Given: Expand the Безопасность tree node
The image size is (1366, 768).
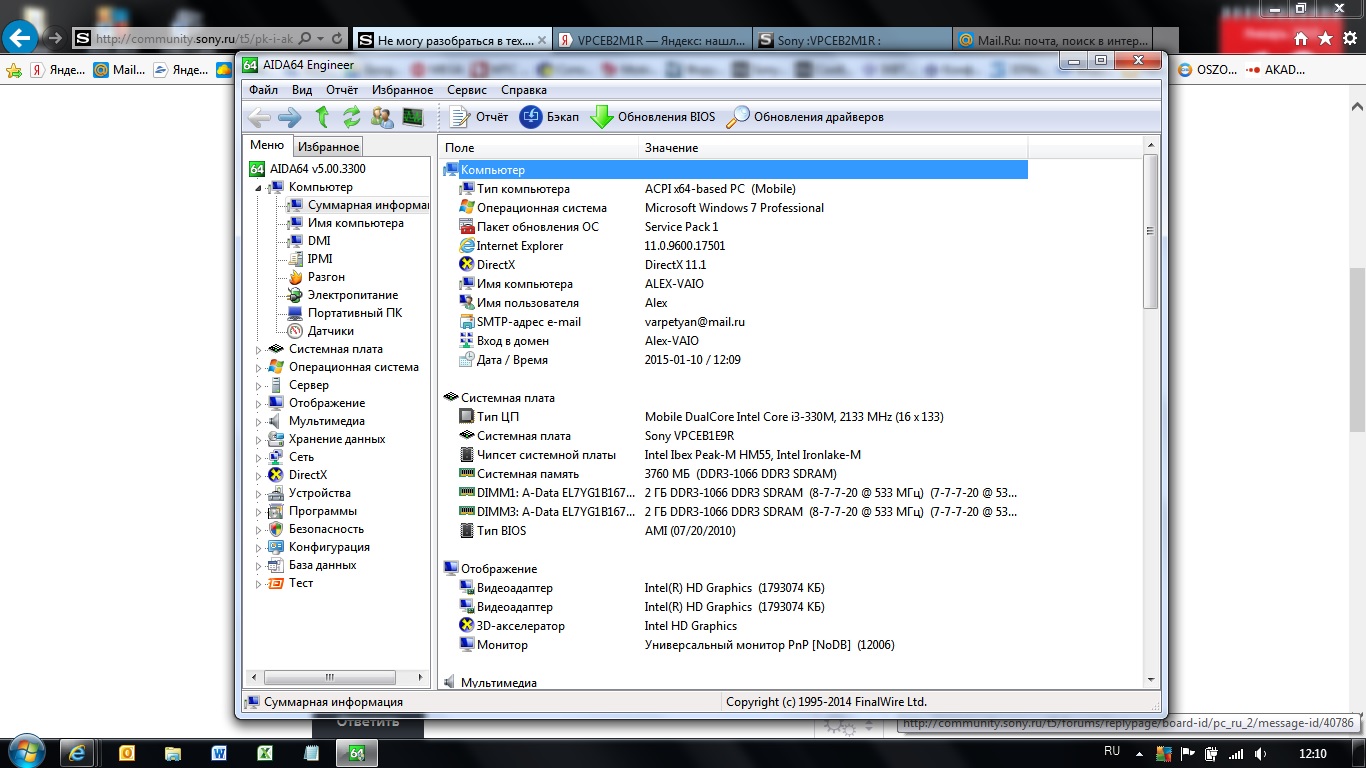Looking at the screenshot, I should point(259,530).
